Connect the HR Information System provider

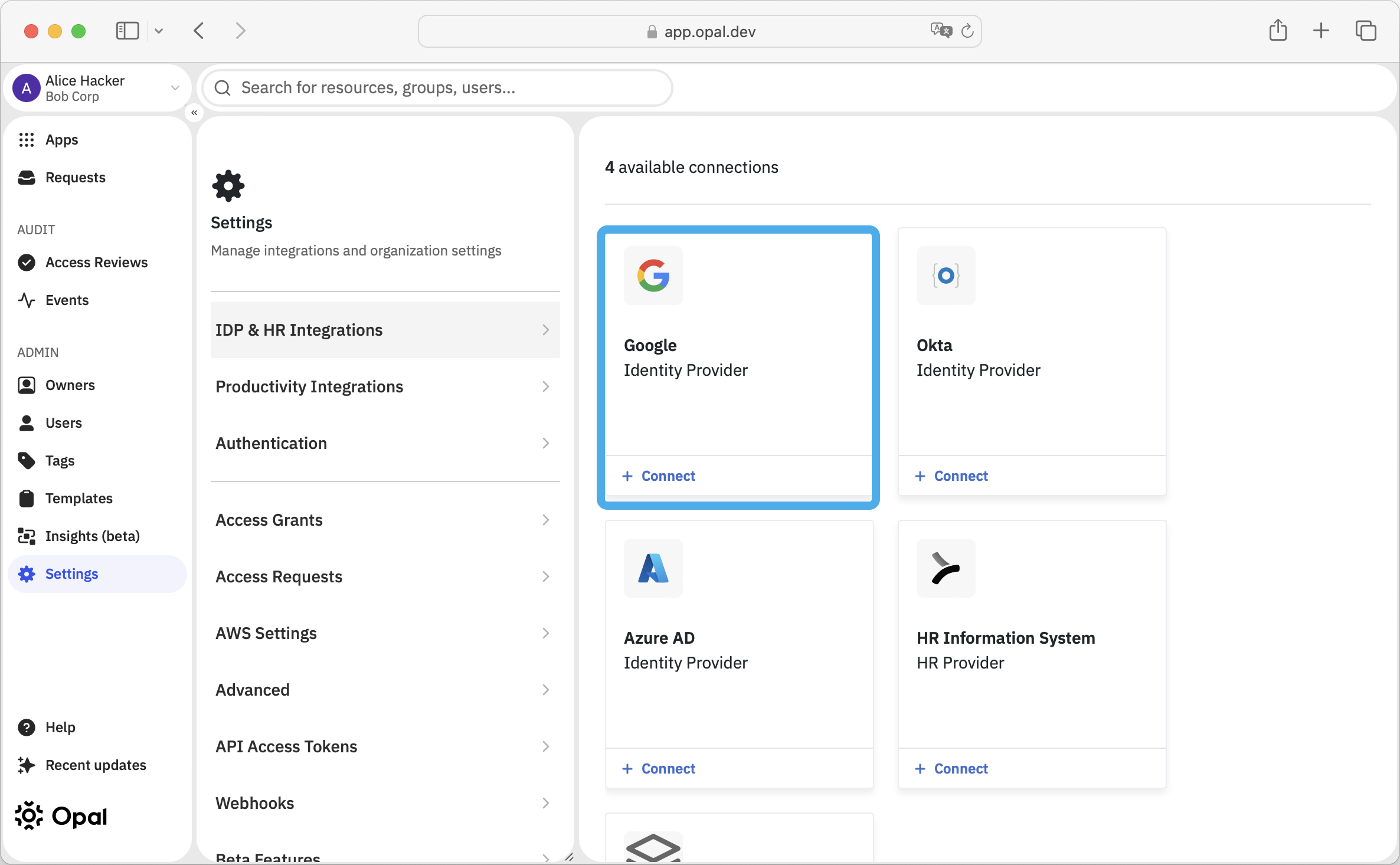point(952,769)
